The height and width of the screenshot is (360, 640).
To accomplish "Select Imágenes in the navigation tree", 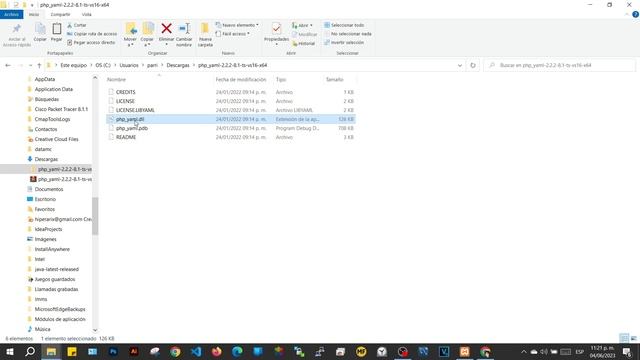I will click(45, 239).
